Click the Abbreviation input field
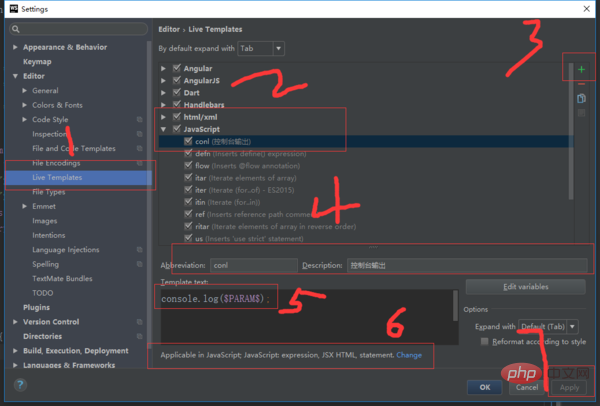 tap(254, 265)
